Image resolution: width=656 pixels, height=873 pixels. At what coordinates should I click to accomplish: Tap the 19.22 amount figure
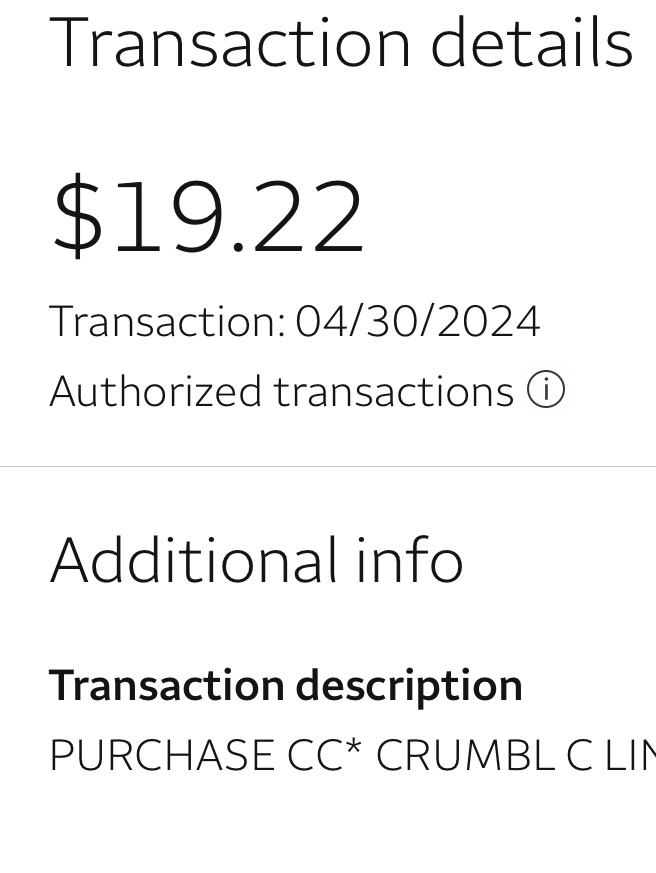[240, 216]
